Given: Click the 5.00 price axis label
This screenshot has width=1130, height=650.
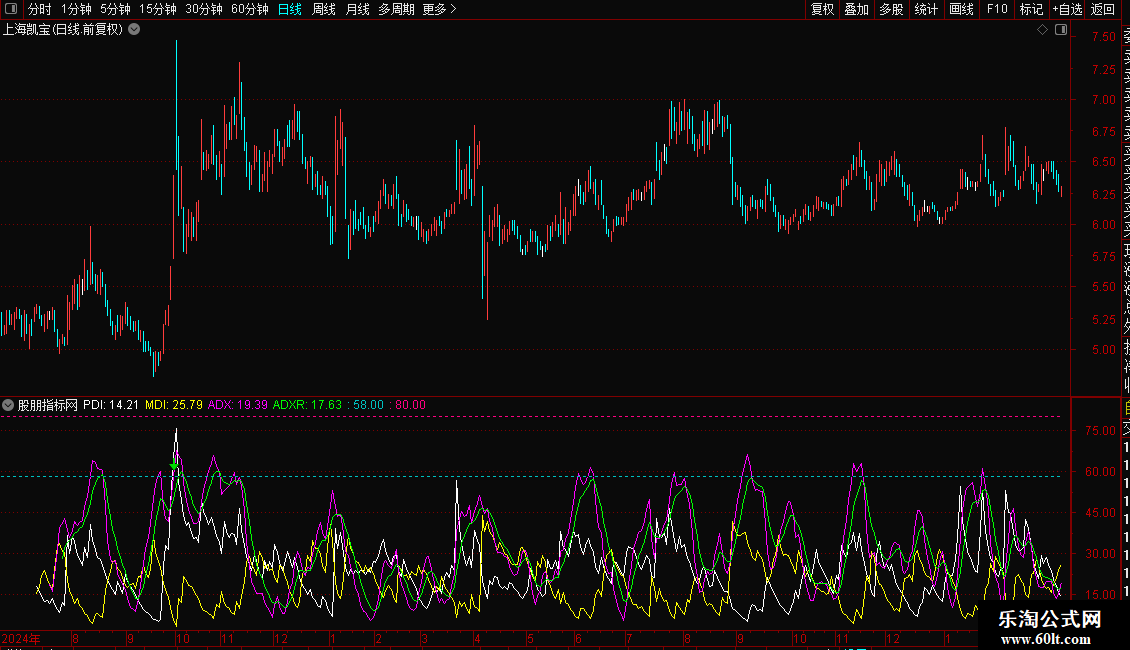Looking at the screenshot, I should tap(1104, 350).
